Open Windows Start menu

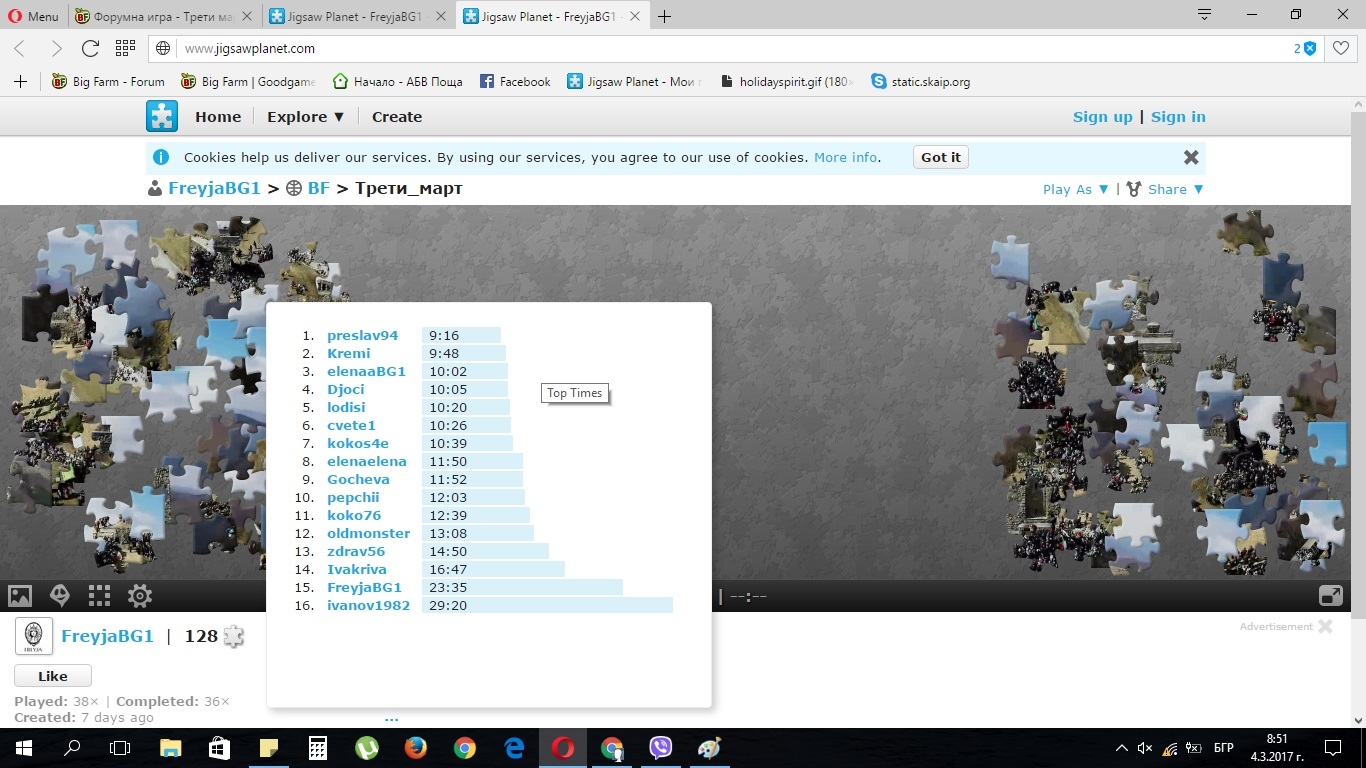(x=24, y=748)
